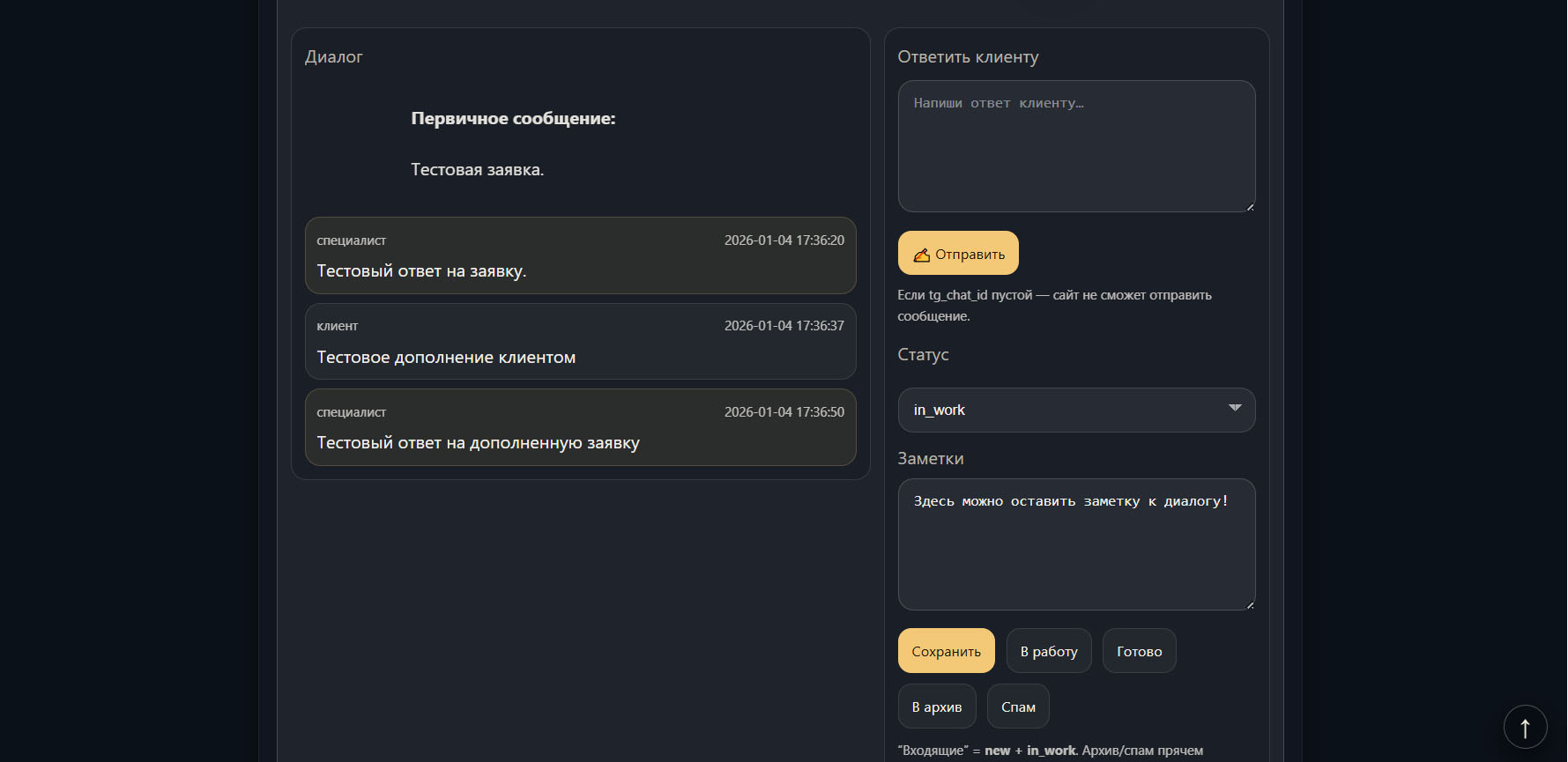Screen dimensions: 1568x762
Task: Click into the Заметки notes textarea
Action: 1076,544
